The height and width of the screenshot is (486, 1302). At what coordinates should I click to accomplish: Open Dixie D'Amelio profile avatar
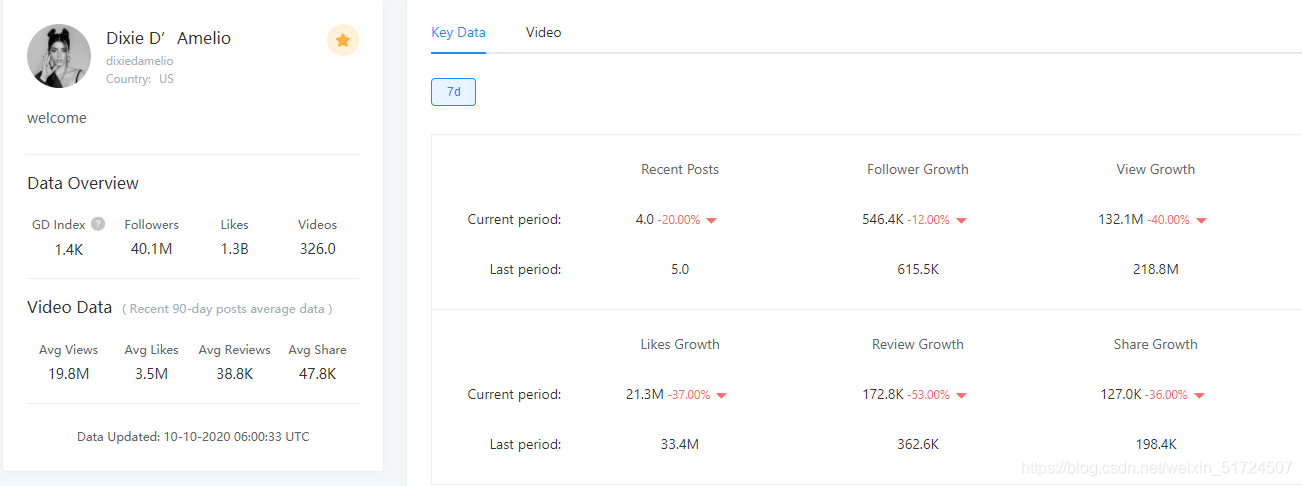[x=59, y=56]
